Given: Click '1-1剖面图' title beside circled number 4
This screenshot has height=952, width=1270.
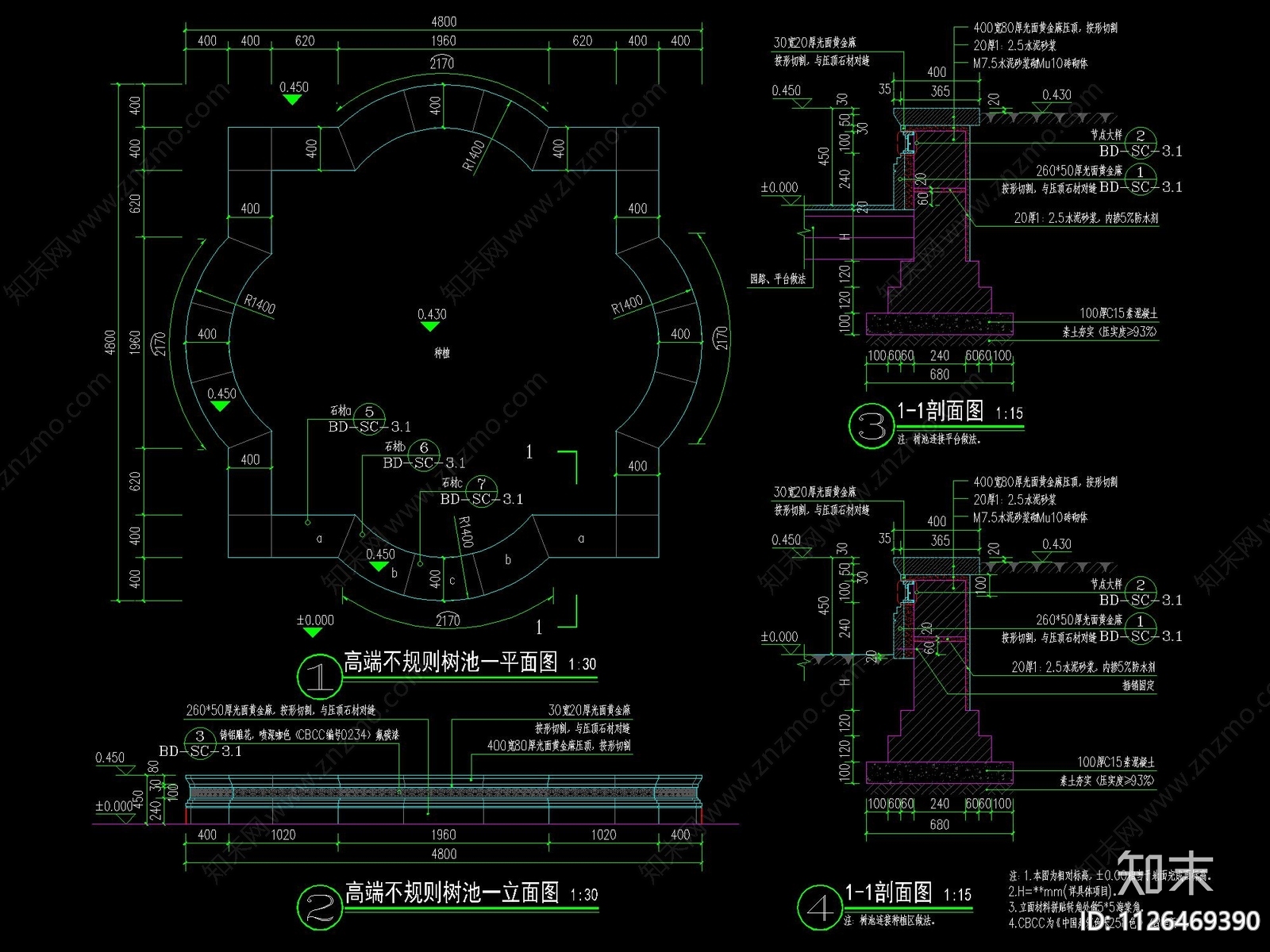Looking at the screenshot, I should point(889,892).
